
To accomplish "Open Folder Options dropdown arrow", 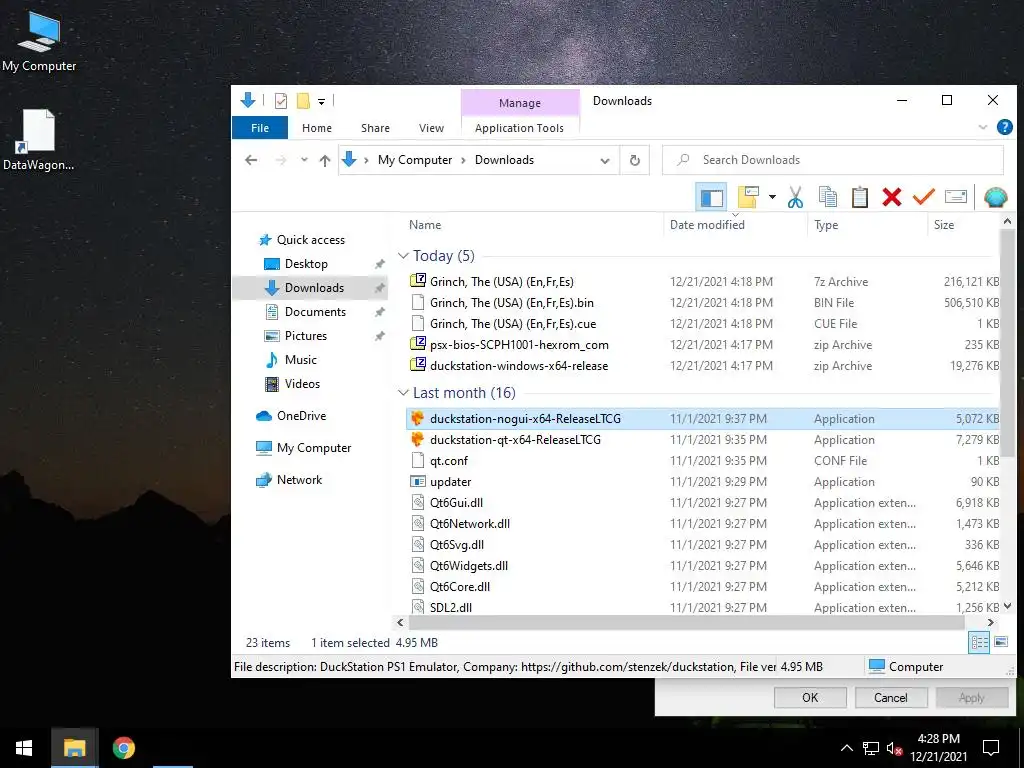I will point(772,197).
